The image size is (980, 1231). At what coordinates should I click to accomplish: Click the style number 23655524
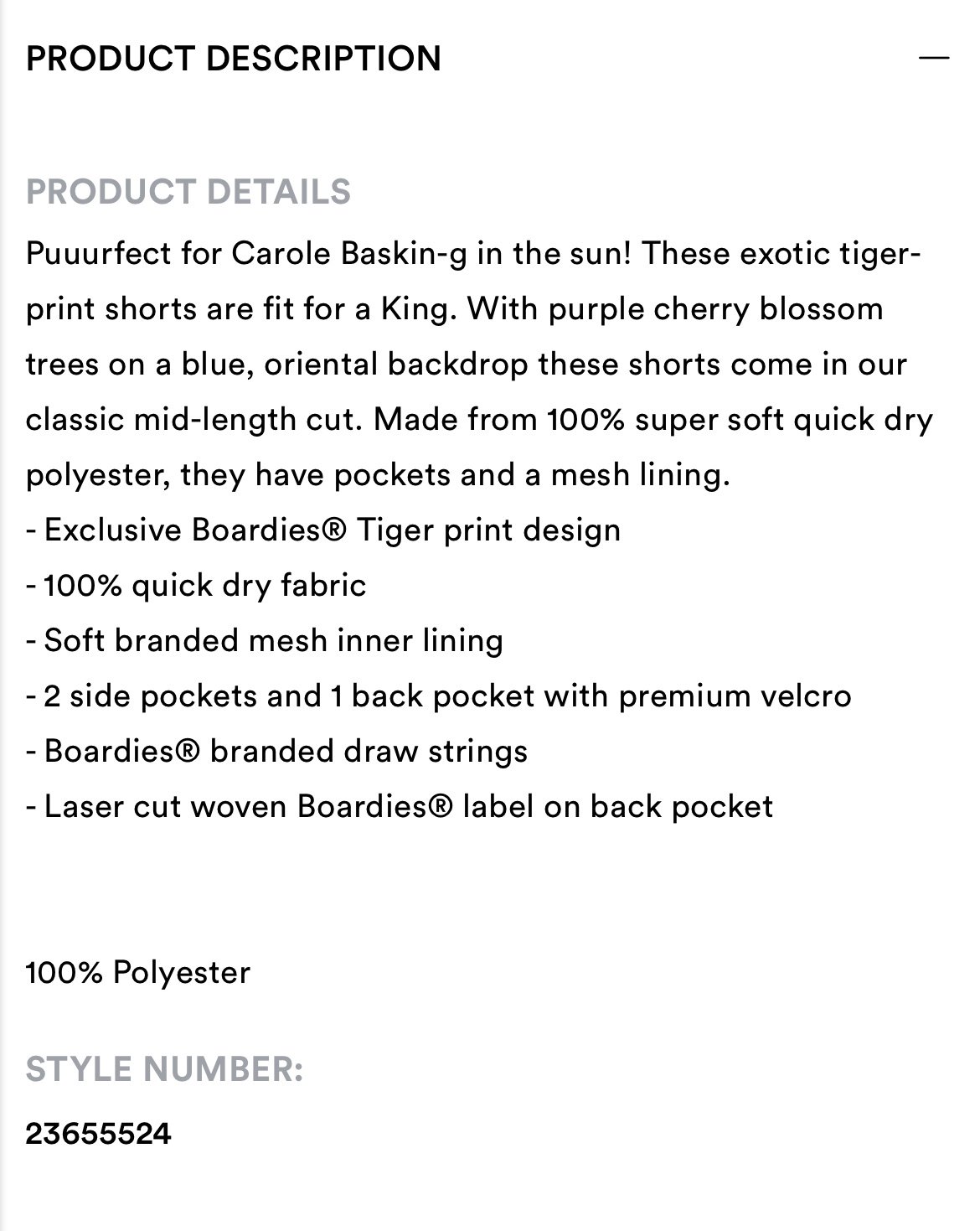point(99,1134)
